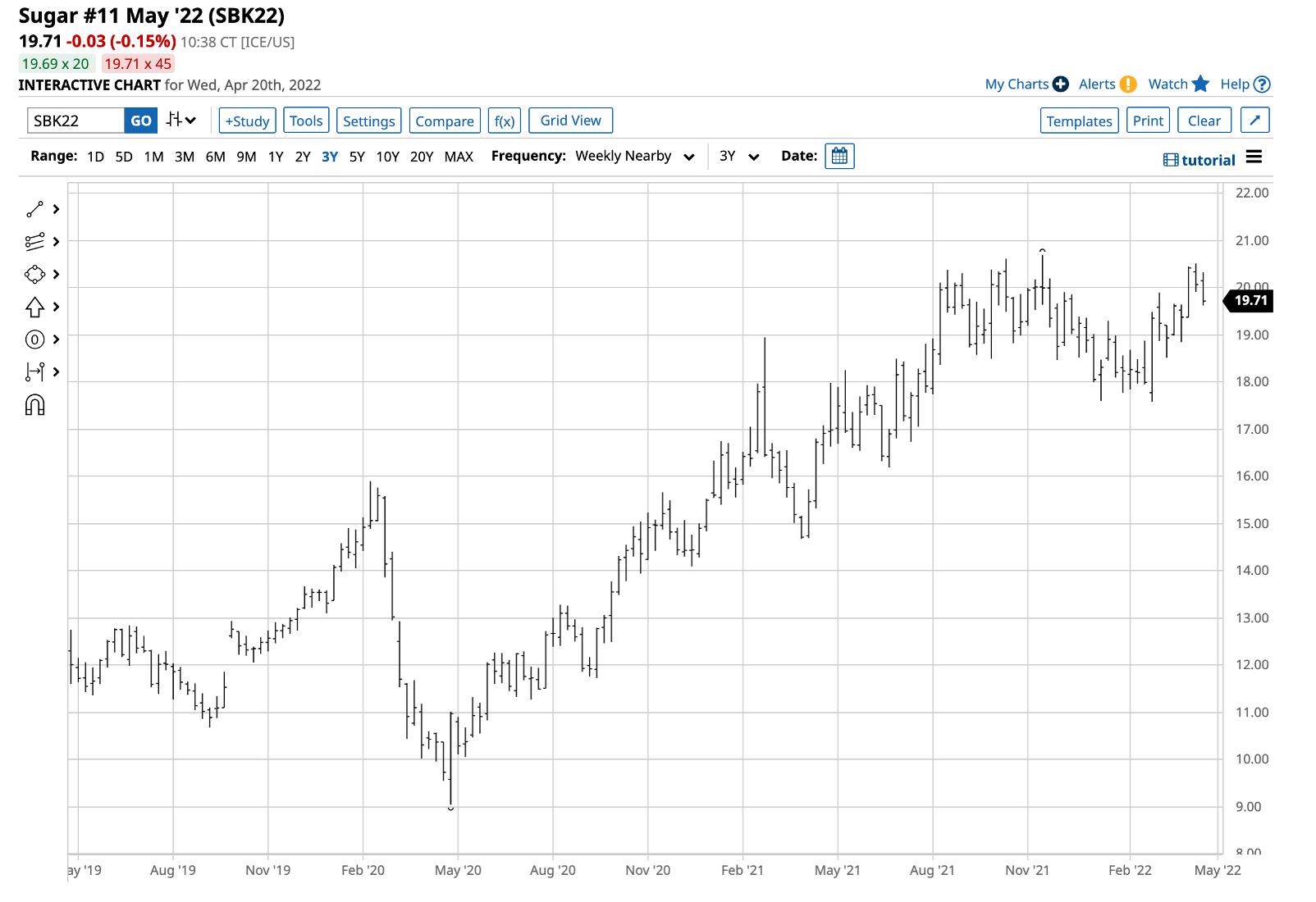Open the 3Y period dropdown
This screenshot has height=902, width=1316.
click(x=739, y=156)
